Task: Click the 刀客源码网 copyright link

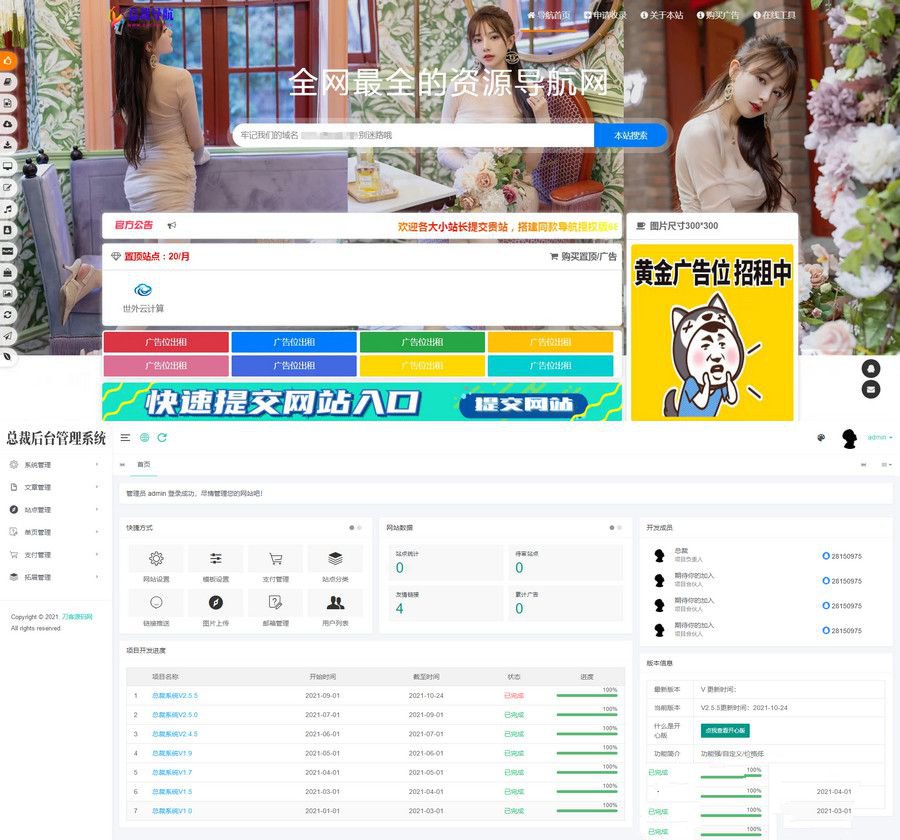Action: click(78, 616)
